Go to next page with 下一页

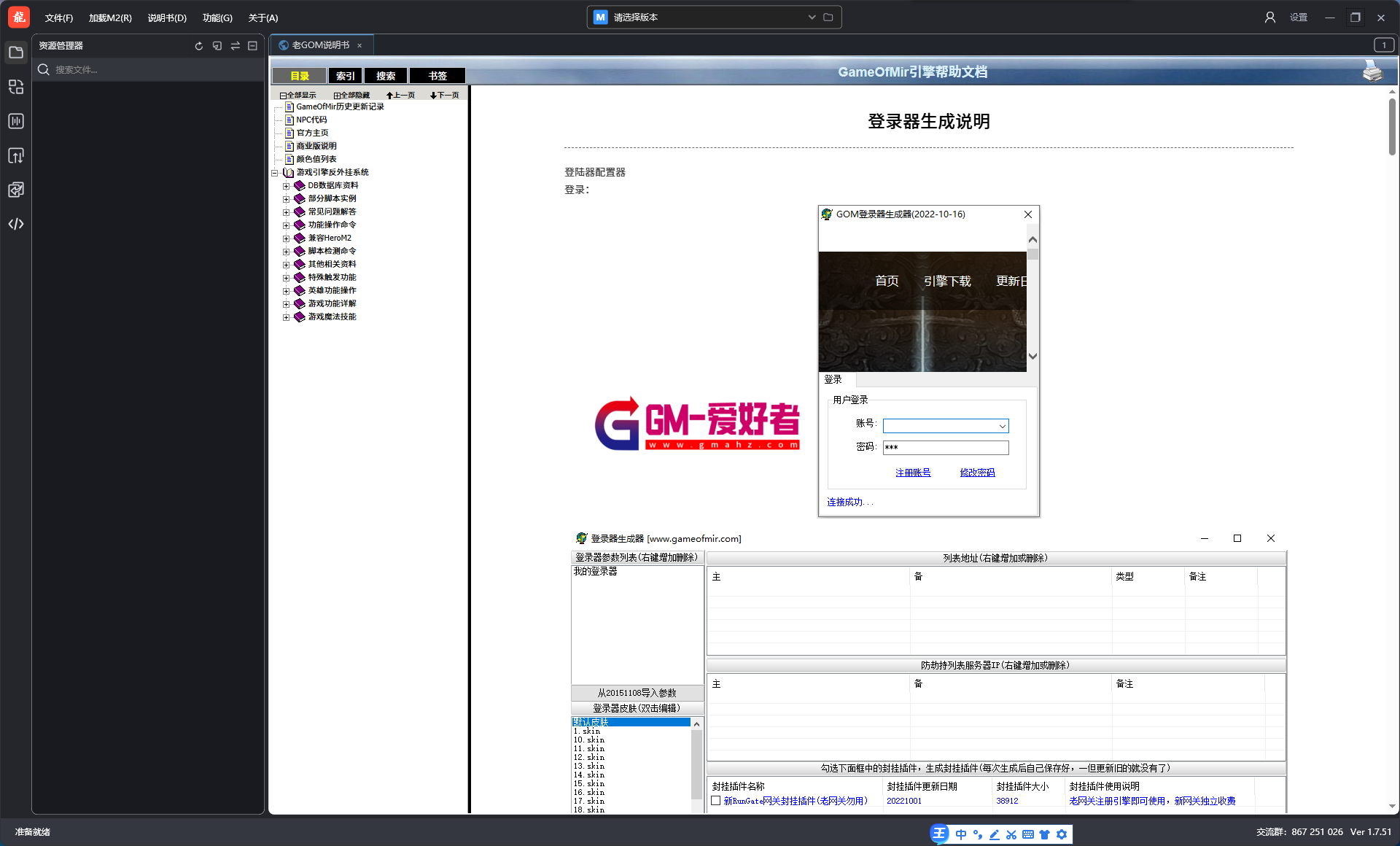point(445,96)
